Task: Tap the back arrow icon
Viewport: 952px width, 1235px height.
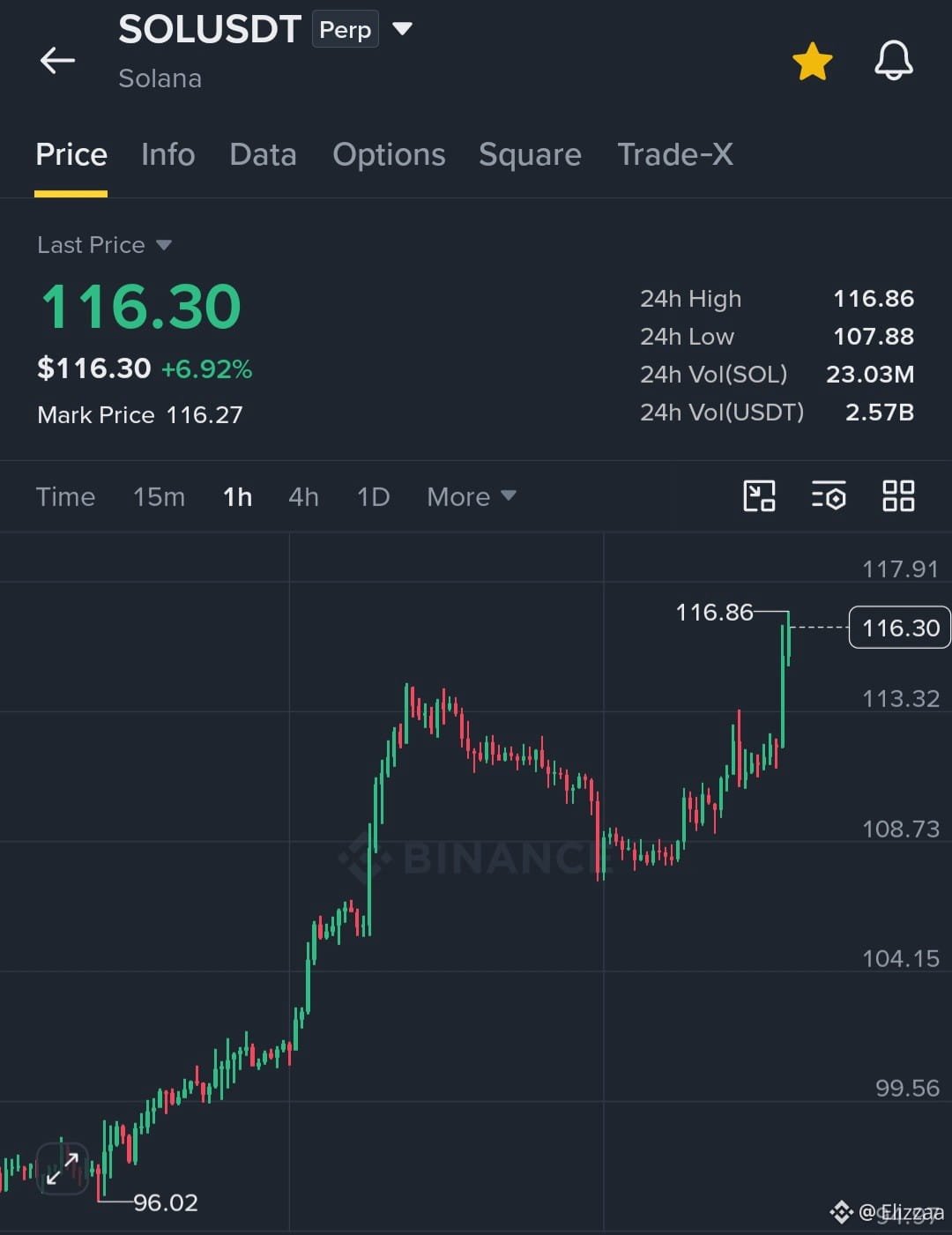Action: click(x=57, y=61)
